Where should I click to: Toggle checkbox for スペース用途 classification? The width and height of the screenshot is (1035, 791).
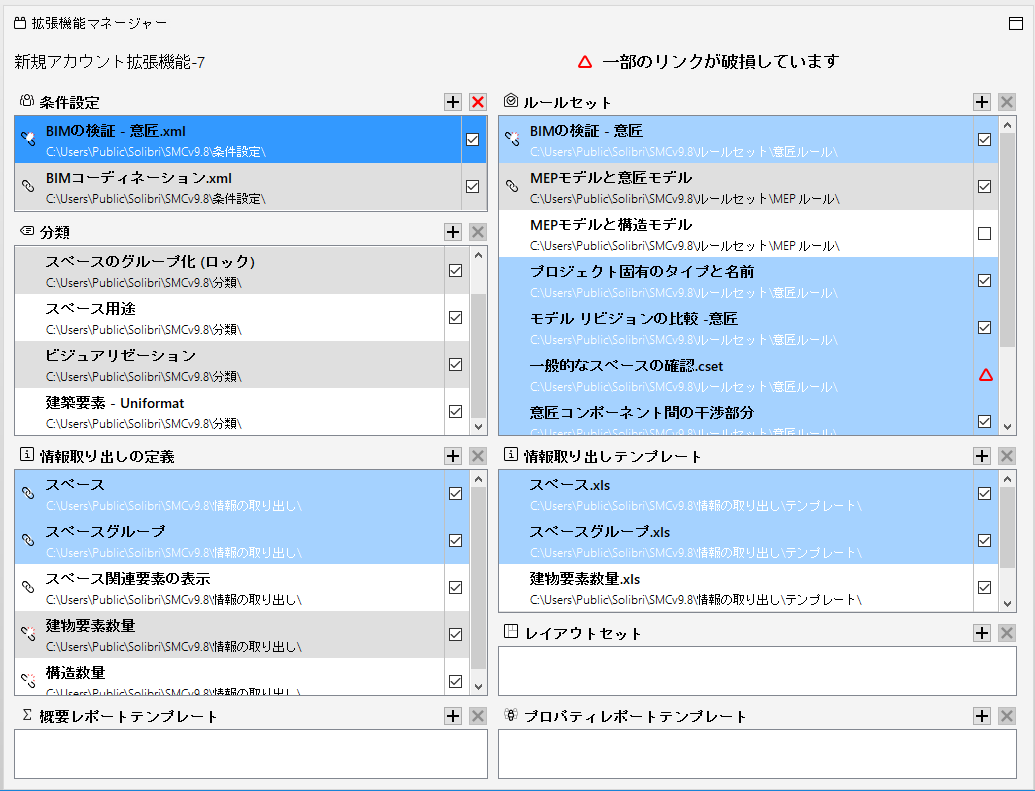tap(455, 318)
